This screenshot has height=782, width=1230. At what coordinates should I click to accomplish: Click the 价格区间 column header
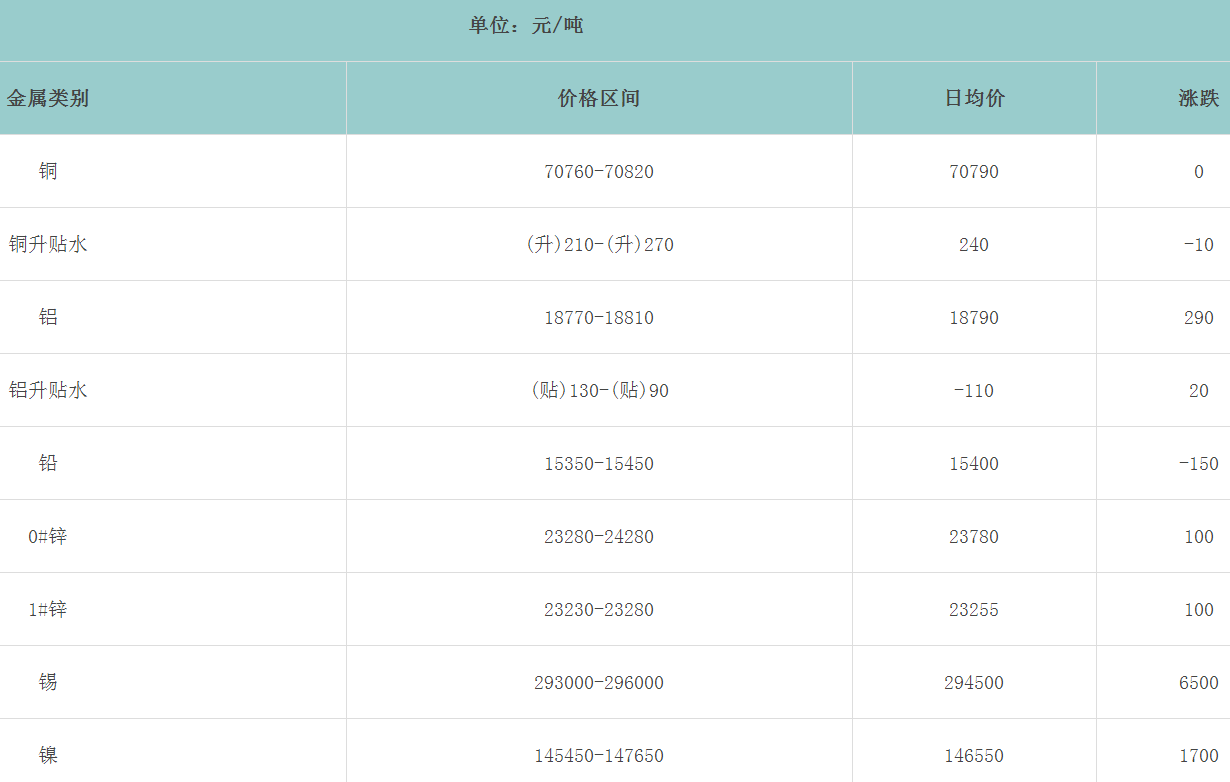pyautogui.click(x=598, y=98)
